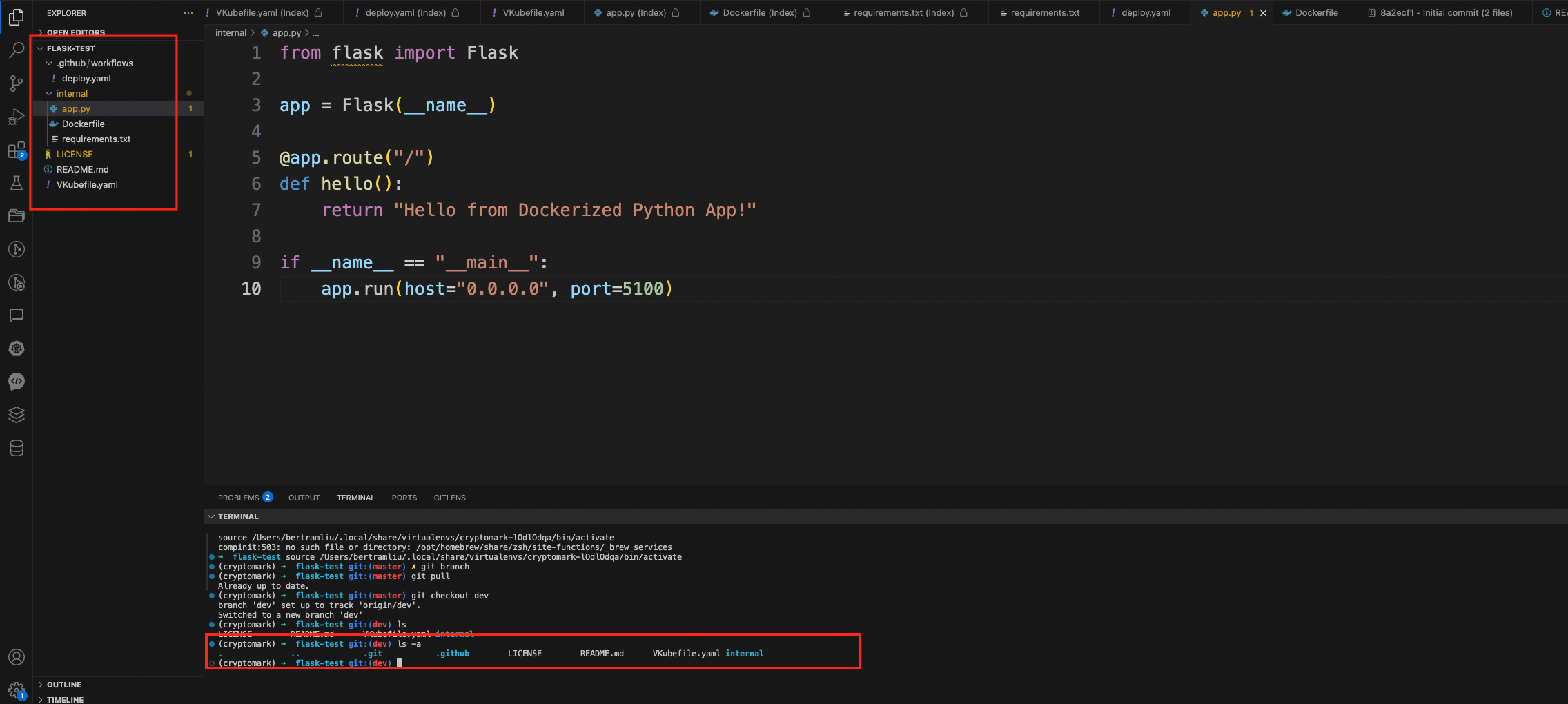Open README.md in the file tree
The height and width of the screenshot is (704, 1568).
[x=119, y=169]
